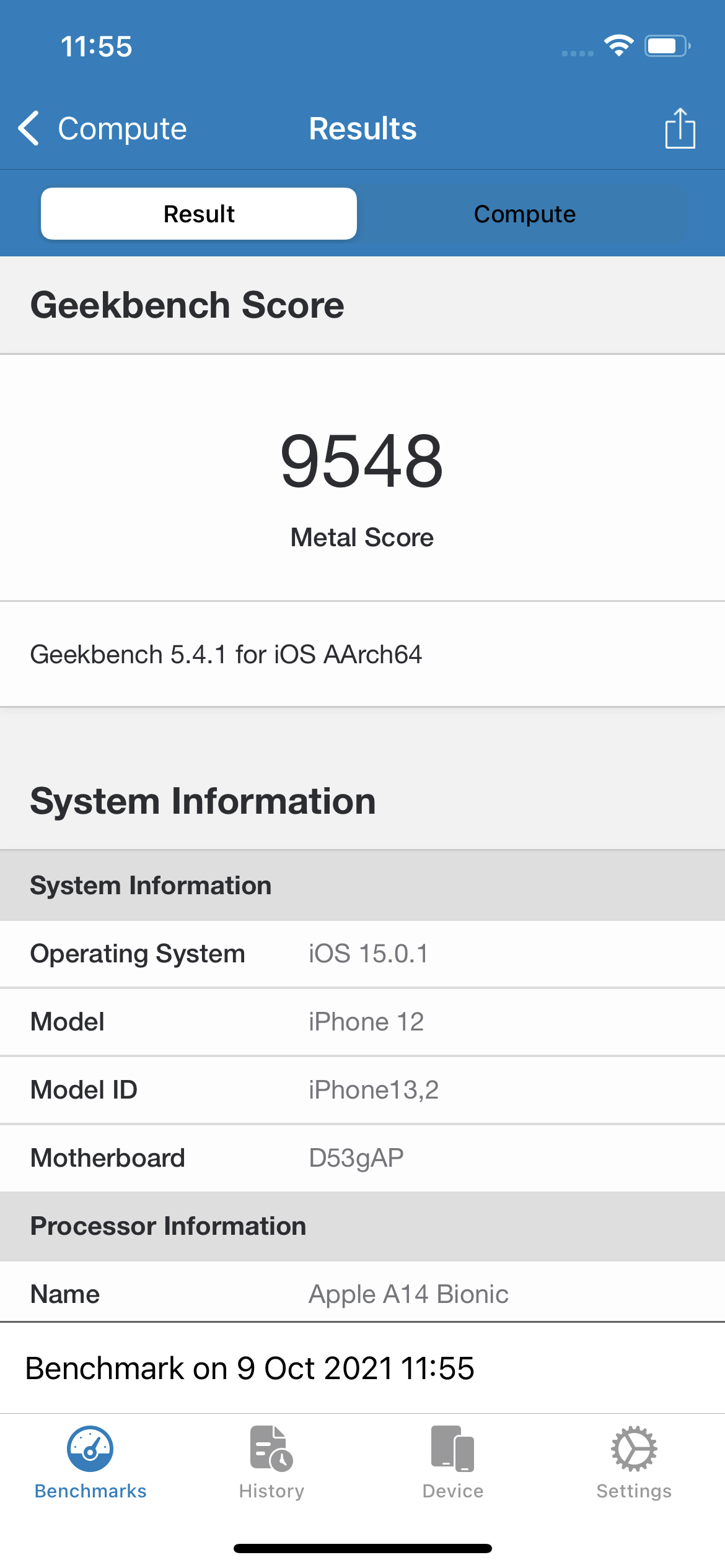The height and width of the screenshot is (1568, 725).
Task: Tap the Apple A14 Bionic name row
Action: [x=362, y=1294]
